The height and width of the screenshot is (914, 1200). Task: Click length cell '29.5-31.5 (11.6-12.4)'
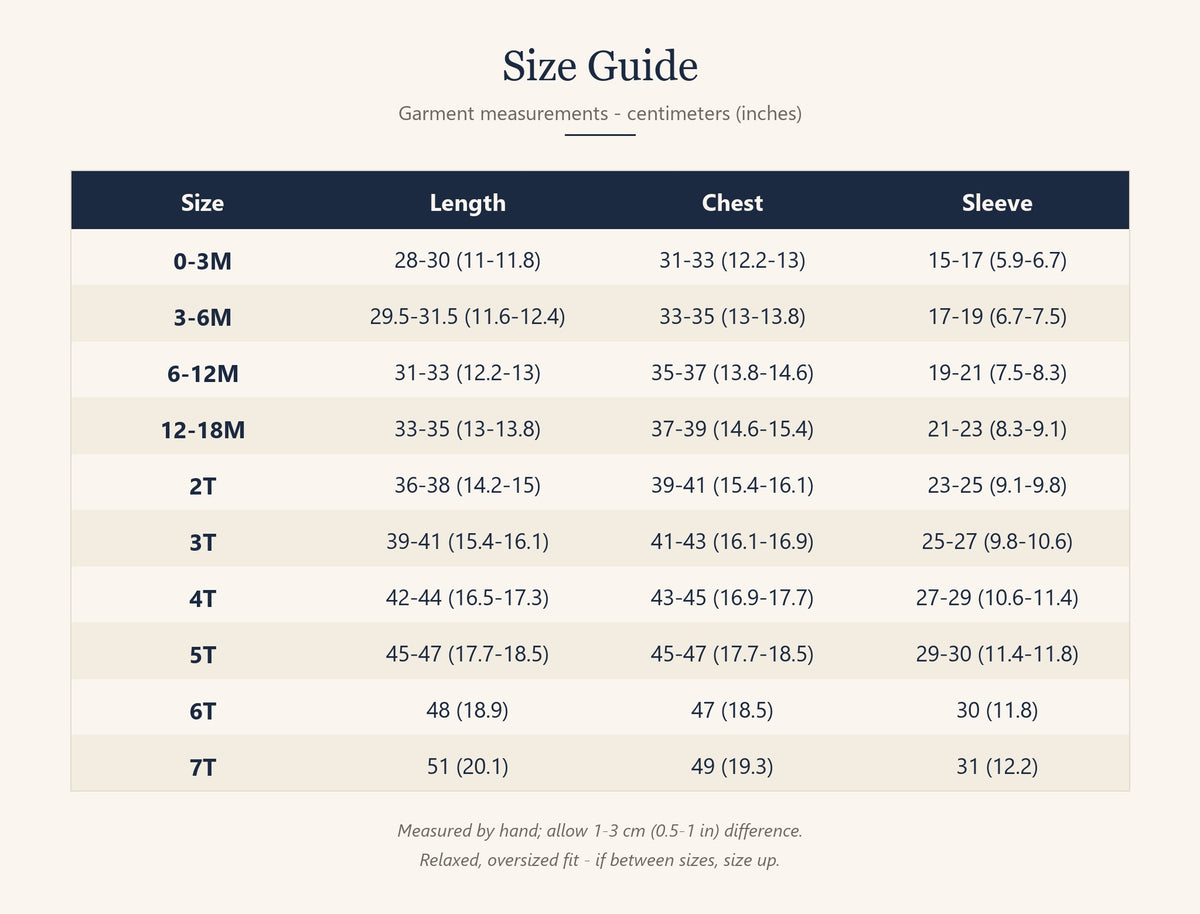coord(467,317)
